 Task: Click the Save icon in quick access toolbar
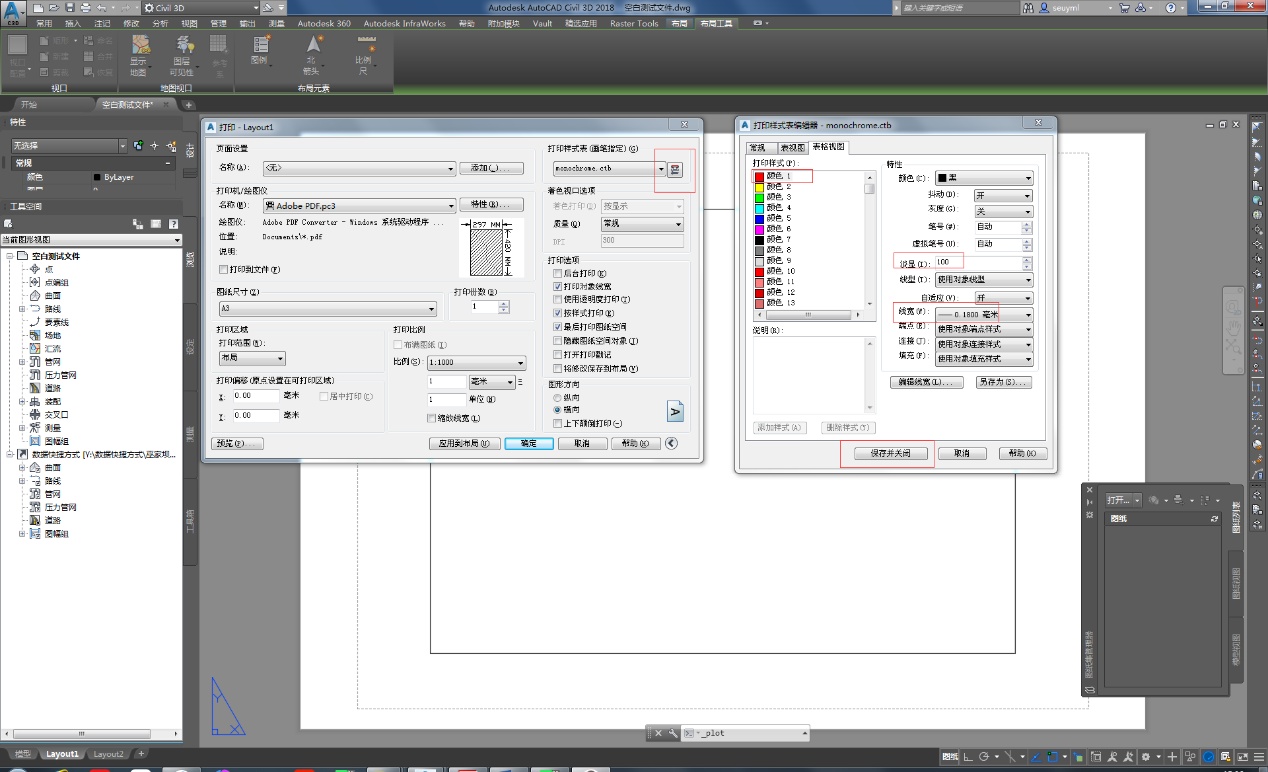click(72, 7)
